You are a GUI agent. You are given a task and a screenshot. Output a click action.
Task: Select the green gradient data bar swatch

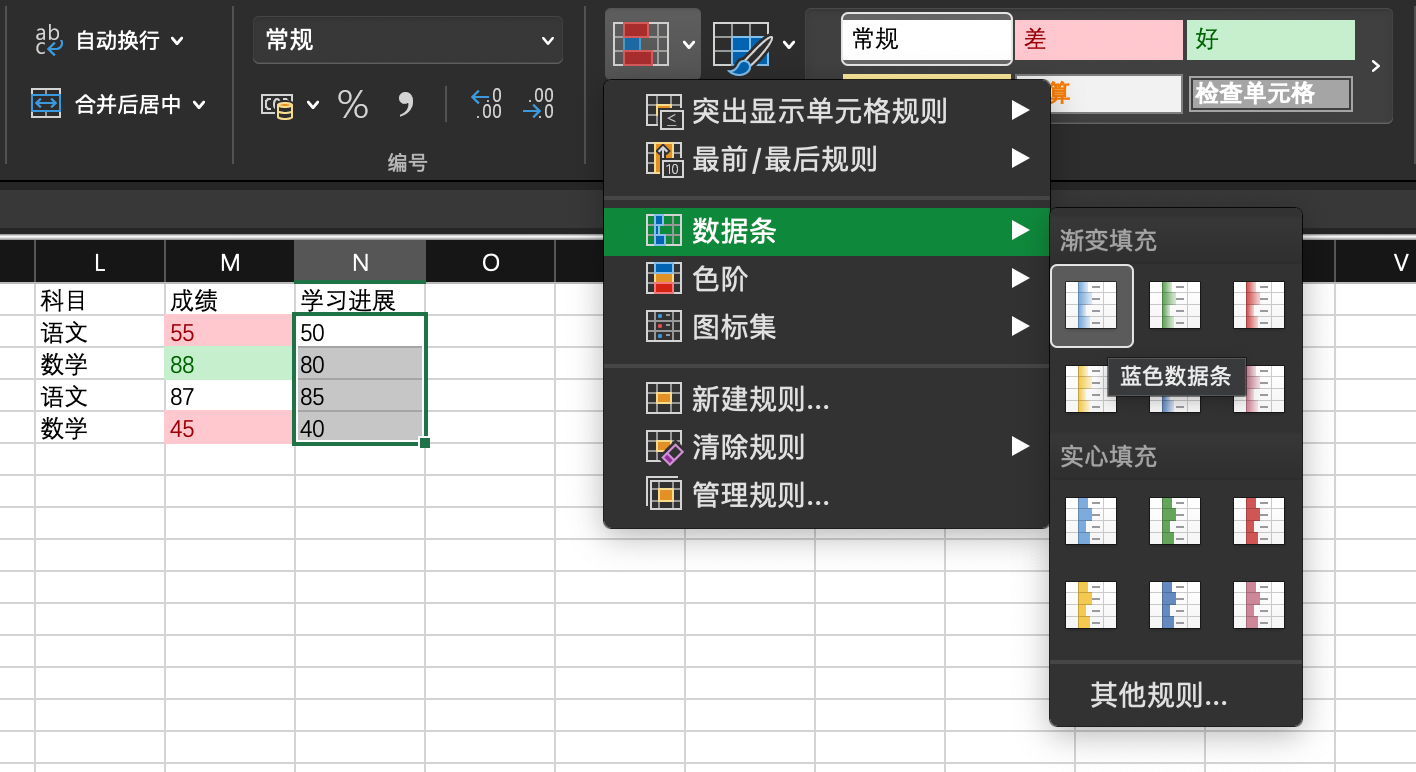[x=1174, y=305]
